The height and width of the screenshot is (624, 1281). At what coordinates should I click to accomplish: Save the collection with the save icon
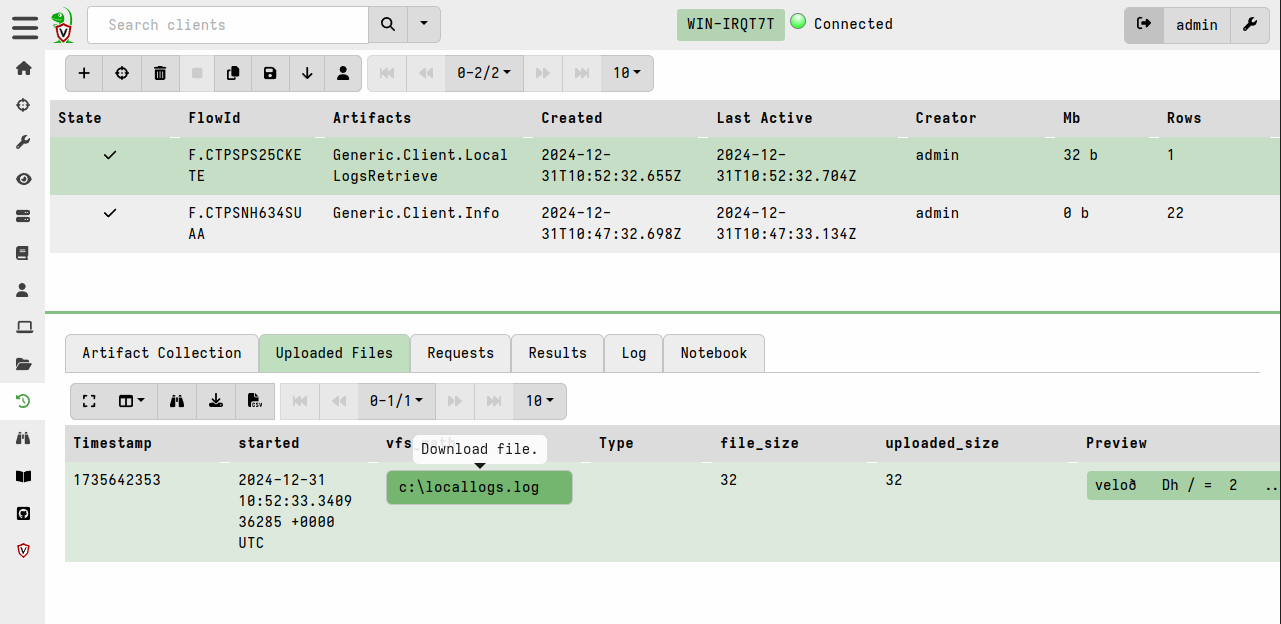270,73
